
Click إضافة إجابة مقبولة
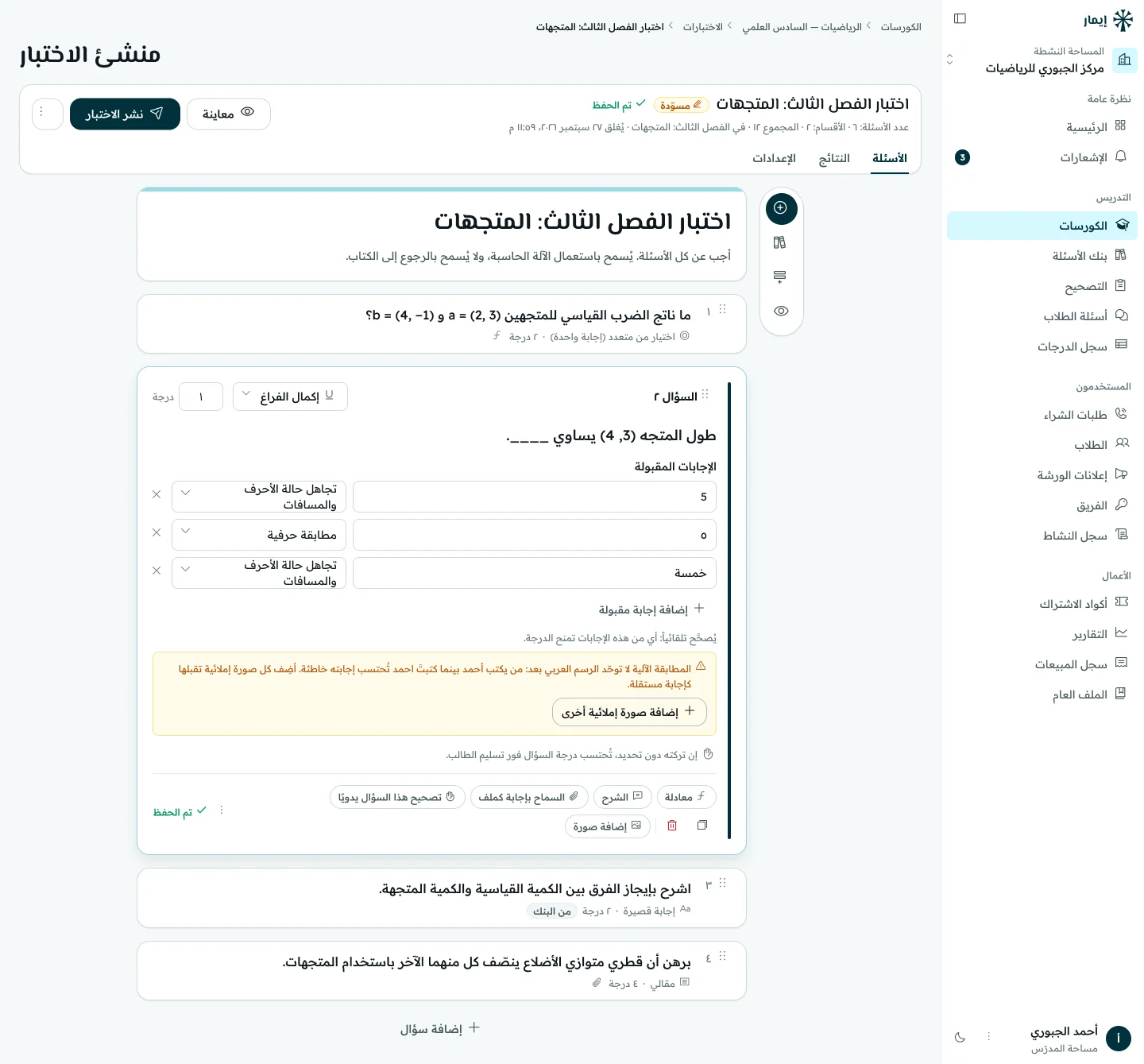pyautogui.click(x=651, y=609)
